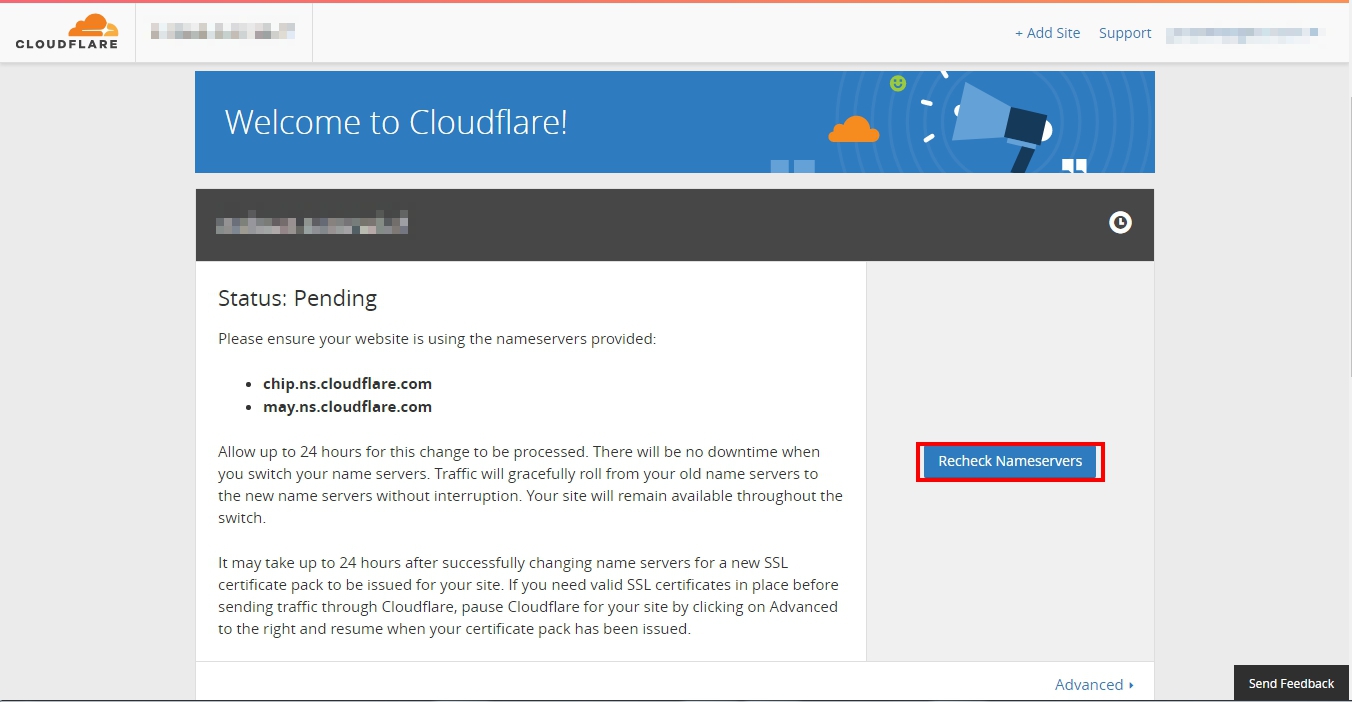Click the orange cloud above the CLOUDFLARE wordmark
Viewport: 1352px width, 702px height.
(x=92, y=24)
